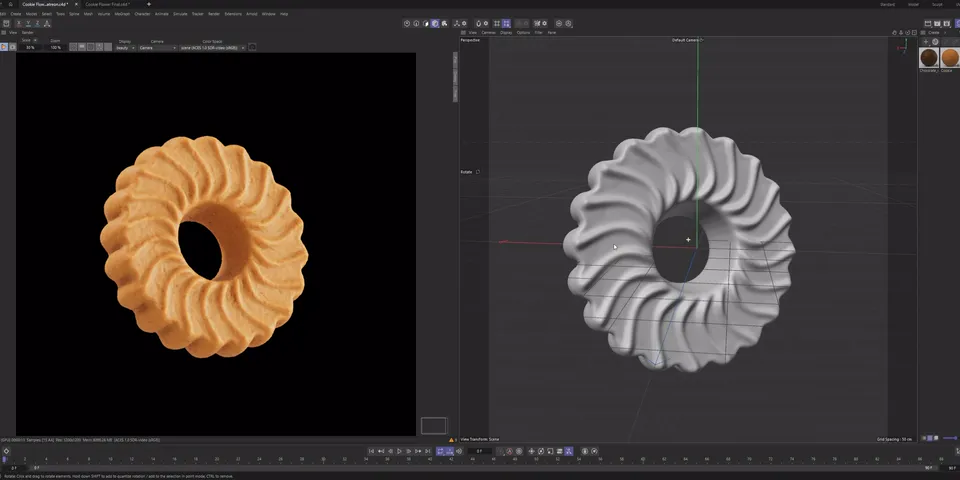Switch to the Model layout
The image size is (960, 480).
(x=913, y=4)
